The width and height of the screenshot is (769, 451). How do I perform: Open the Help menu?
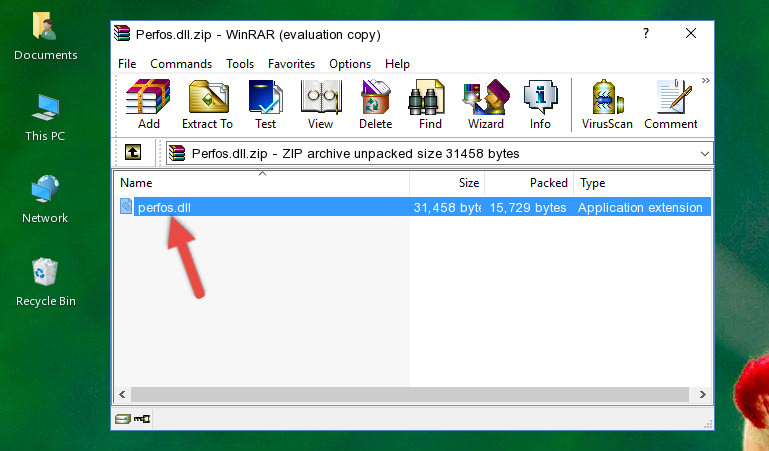[x=397, y=64]
